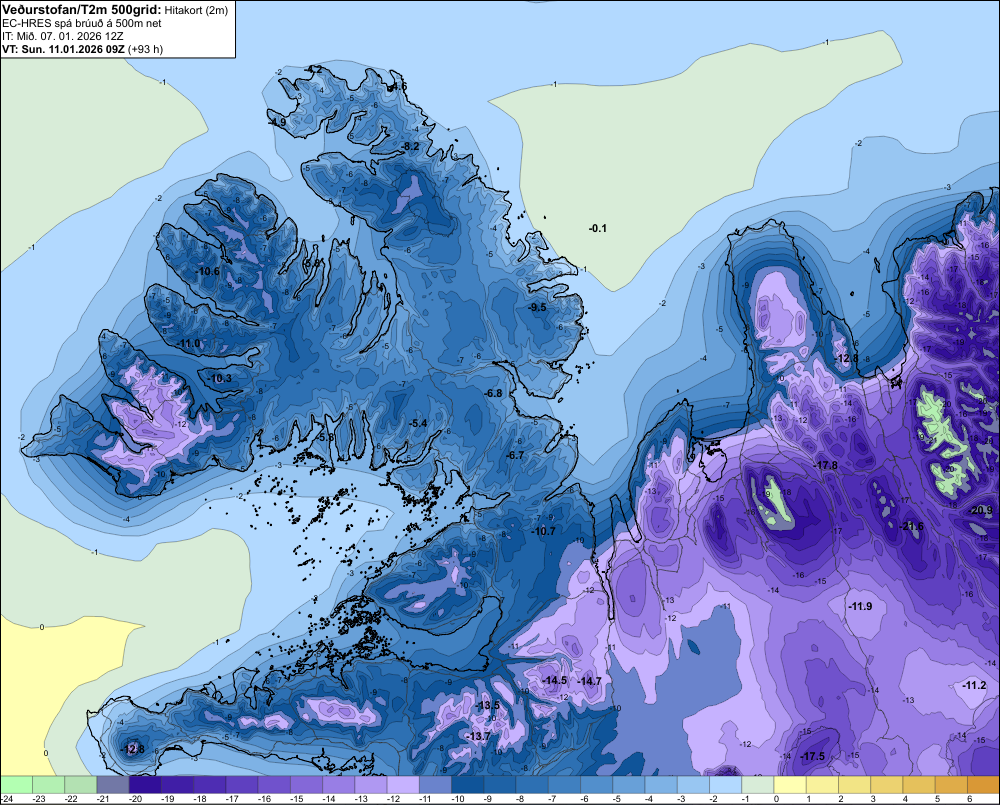This screenshot has width=1000, height=805.
Task: Click the -10.6 temperature value
Action: click(x=207, y=271)
